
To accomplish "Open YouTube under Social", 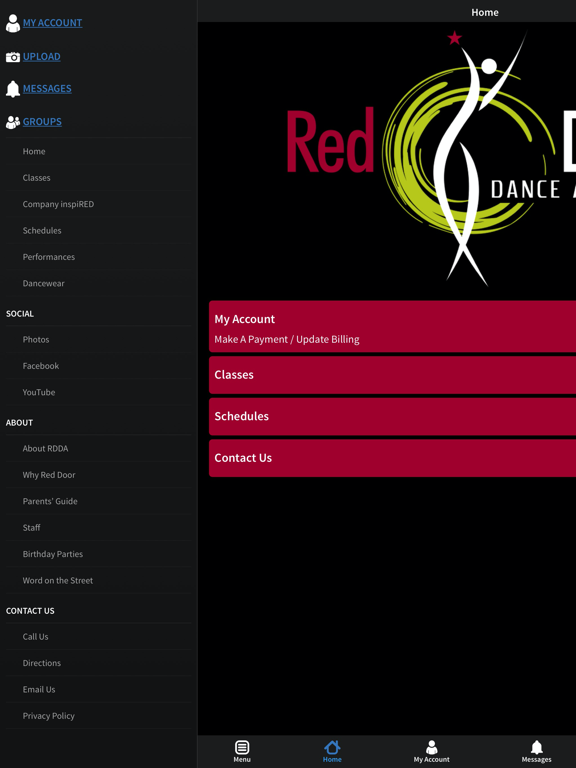I will [x=98, y=392].
